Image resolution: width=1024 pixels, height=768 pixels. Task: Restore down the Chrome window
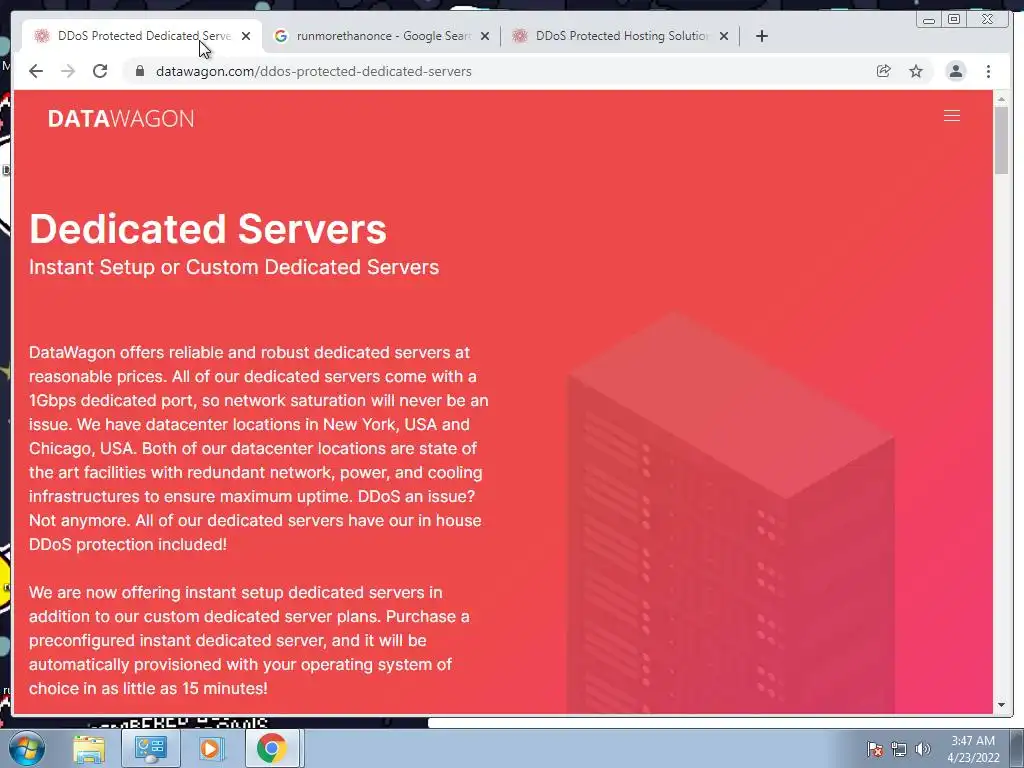tap(954, 20)
